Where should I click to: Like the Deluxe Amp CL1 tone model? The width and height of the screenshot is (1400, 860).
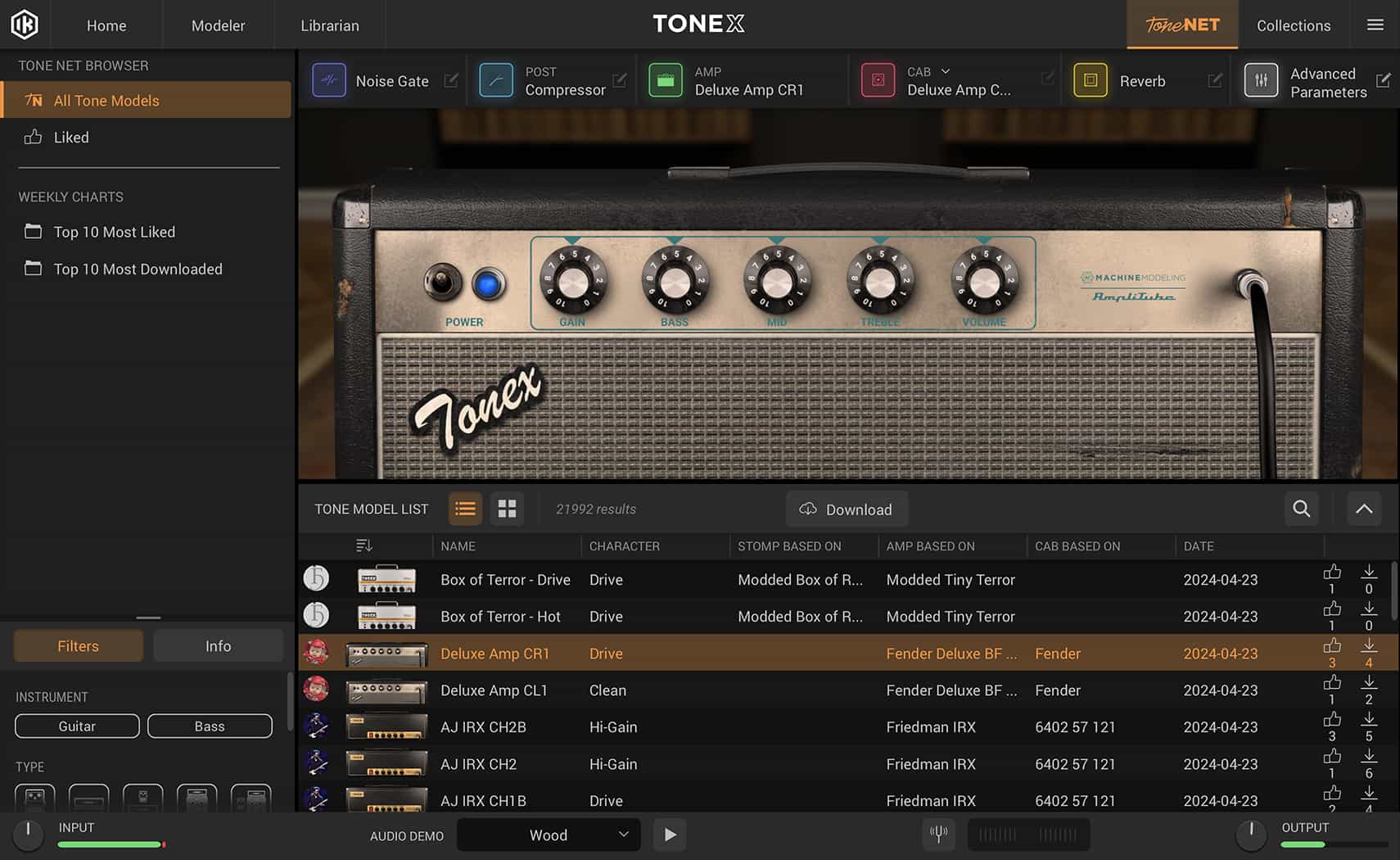(x=1332, y=683)
